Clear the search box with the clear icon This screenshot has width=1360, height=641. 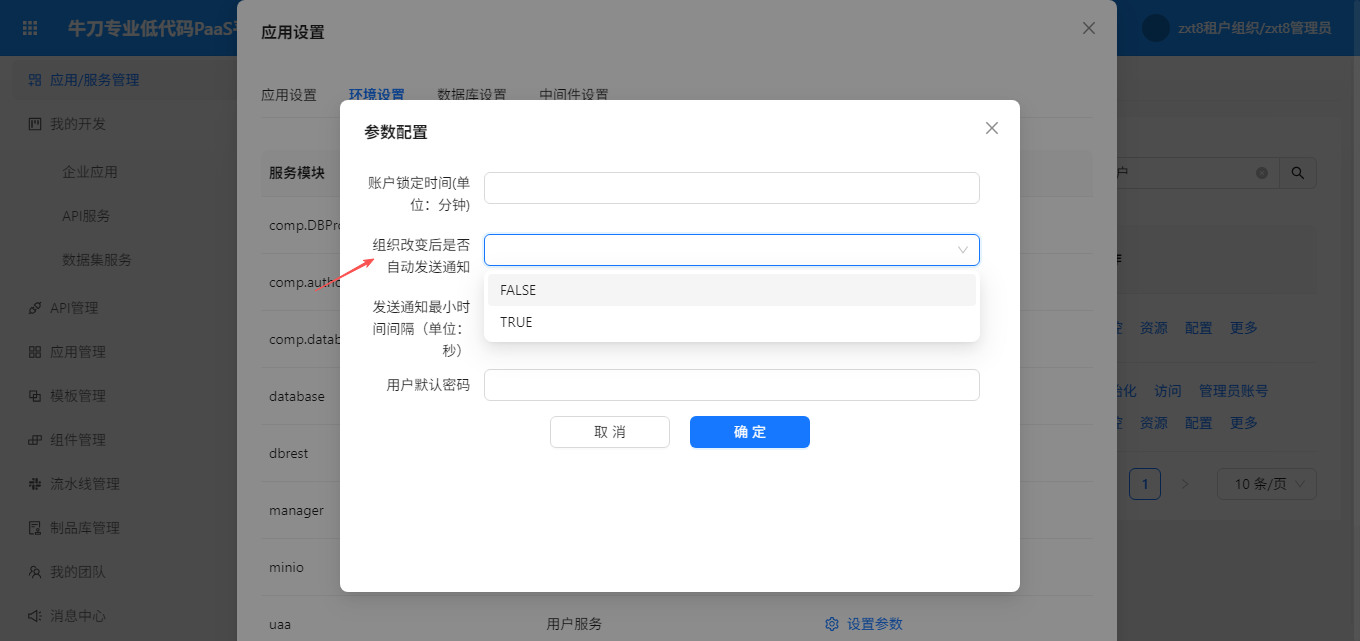(x=1262, y=173)
